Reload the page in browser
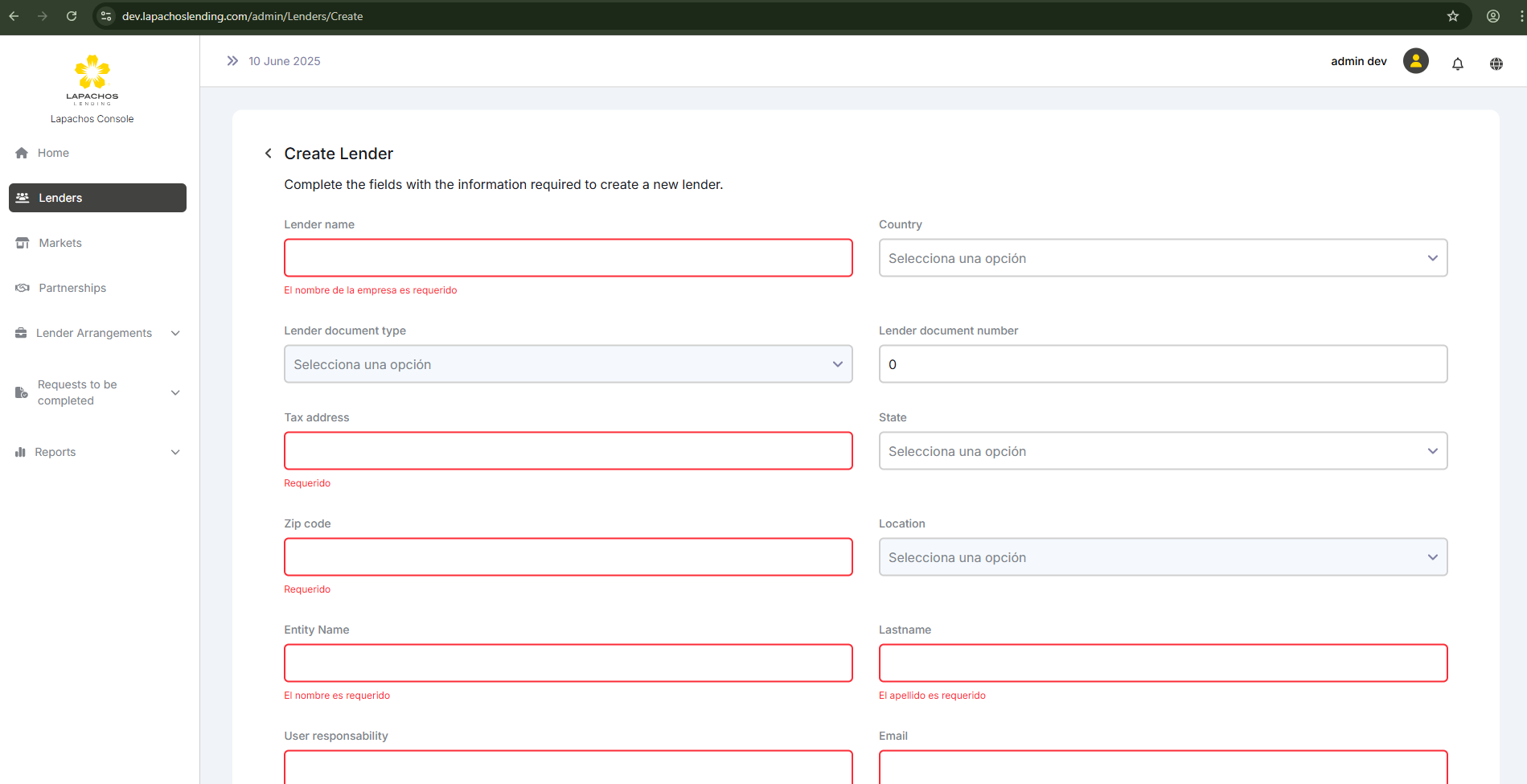Screen dimensions: 1527x784 click(x=72, y=16)
